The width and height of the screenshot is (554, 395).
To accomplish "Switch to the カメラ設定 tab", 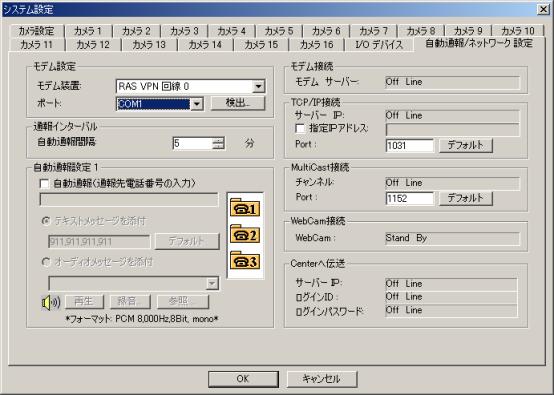I will [x=36, y=31].
